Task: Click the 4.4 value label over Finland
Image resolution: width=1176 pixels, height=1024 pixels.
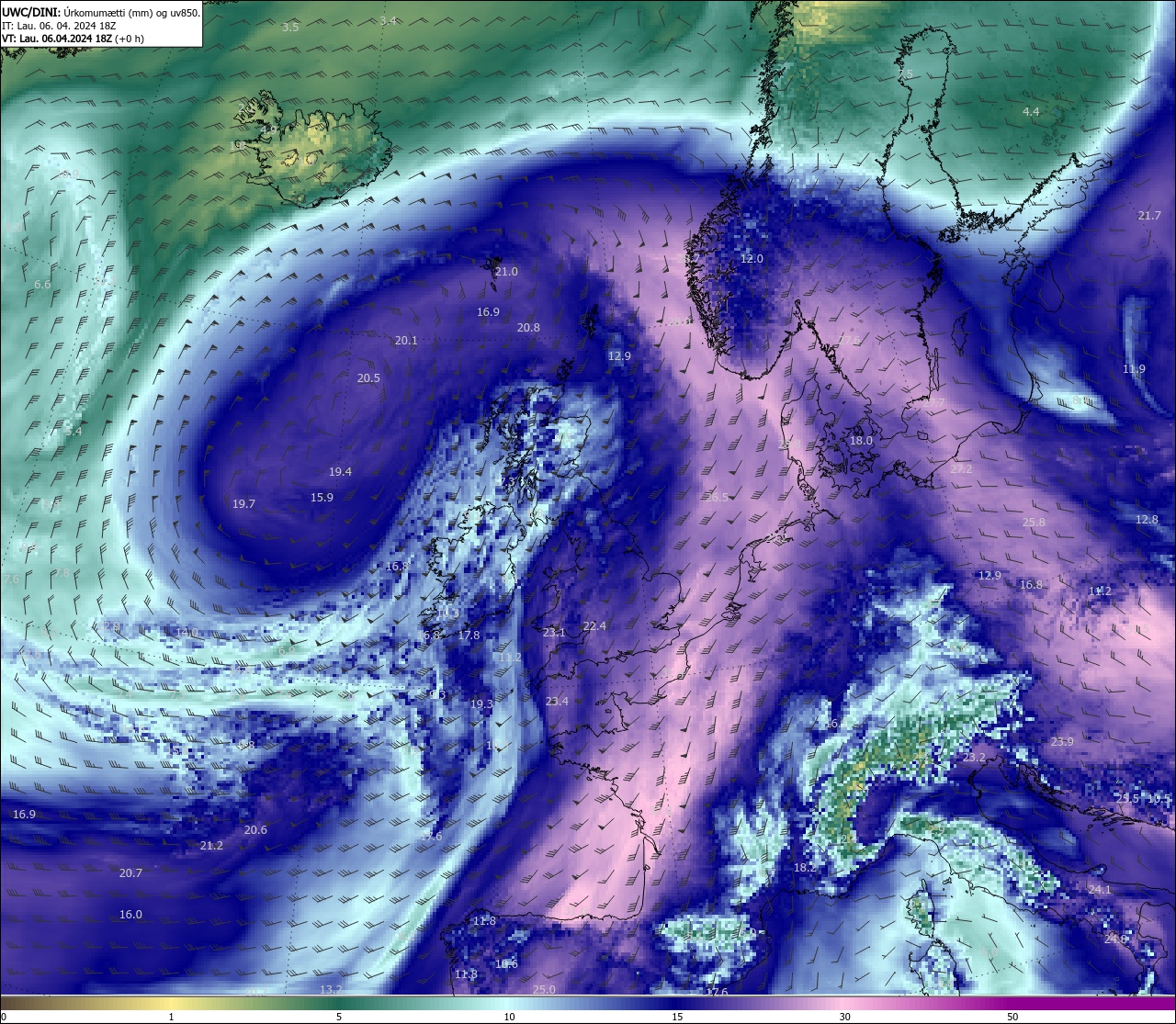Action: (x=1031, y=112)
